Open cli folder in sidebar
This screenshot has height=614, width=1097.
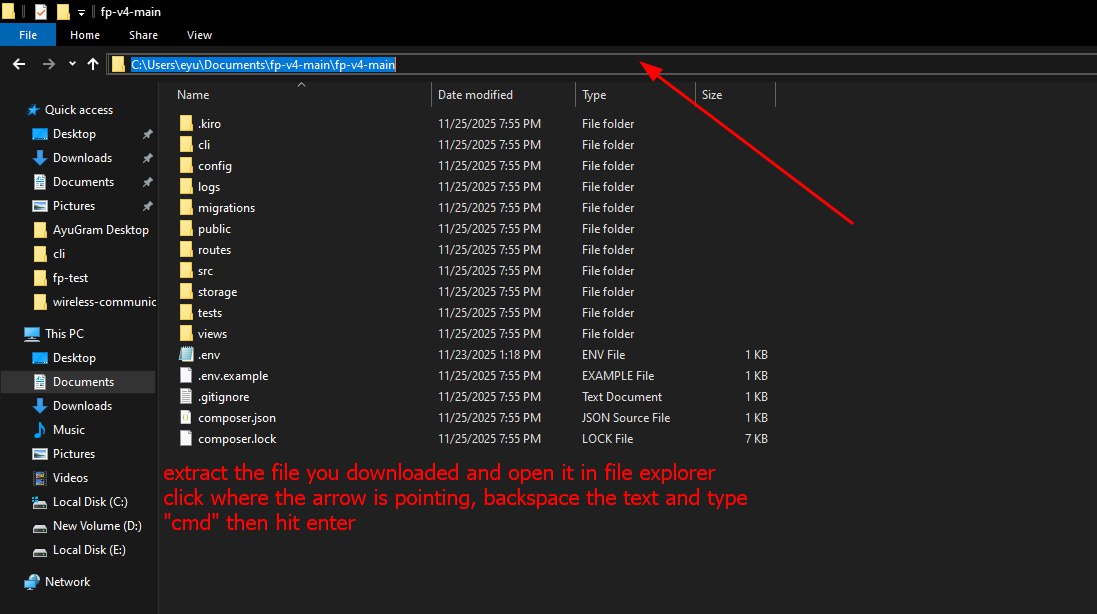click(59, 254)
